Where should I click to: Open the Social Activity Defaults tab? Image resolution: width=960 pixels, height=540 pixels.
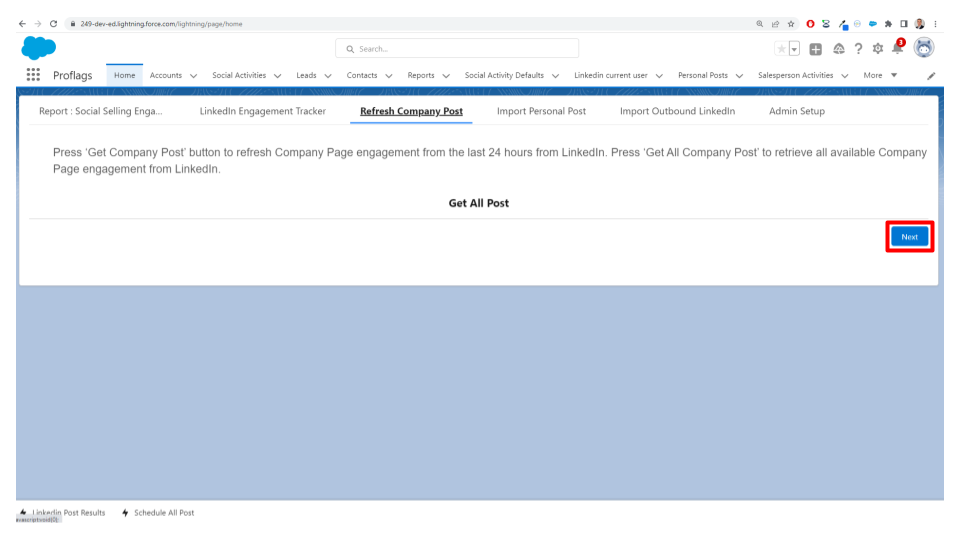[504, 75]
